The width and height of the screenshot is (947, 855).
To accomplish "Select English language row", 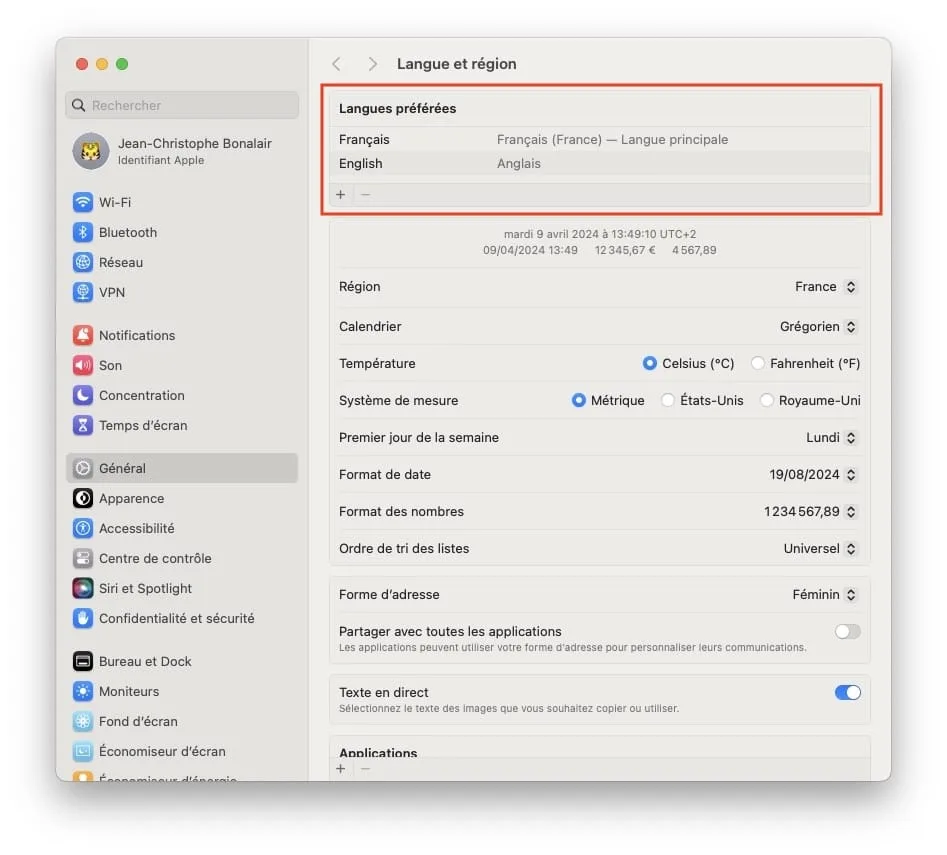I will [600, 164].
